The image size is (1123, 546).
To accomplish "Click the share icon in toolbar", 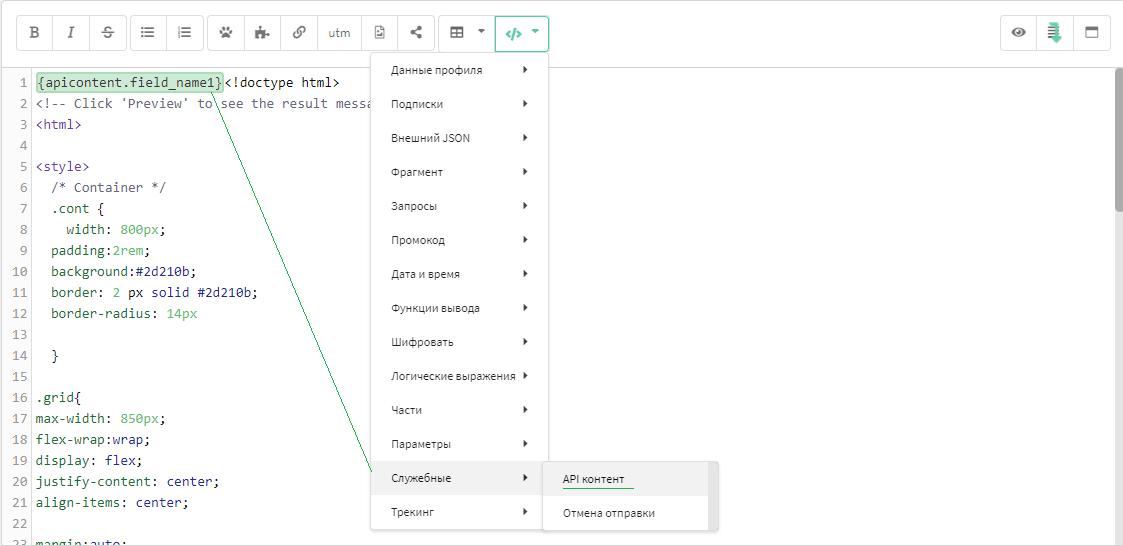I will click(x=416, y=33).
